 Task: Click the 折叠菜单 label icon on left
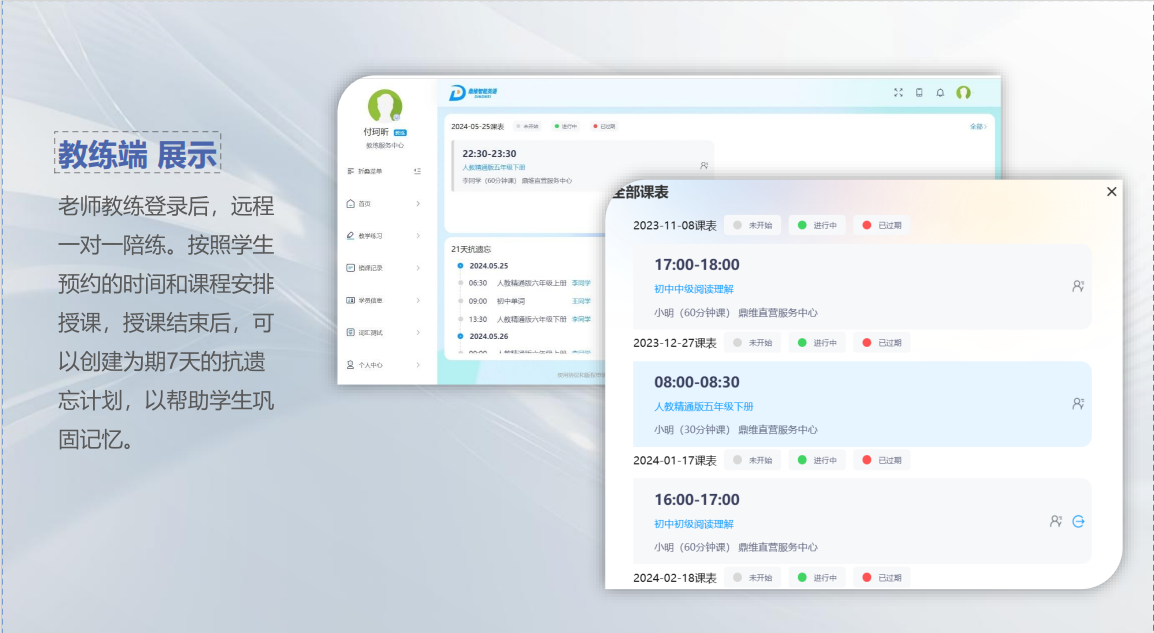350,171
